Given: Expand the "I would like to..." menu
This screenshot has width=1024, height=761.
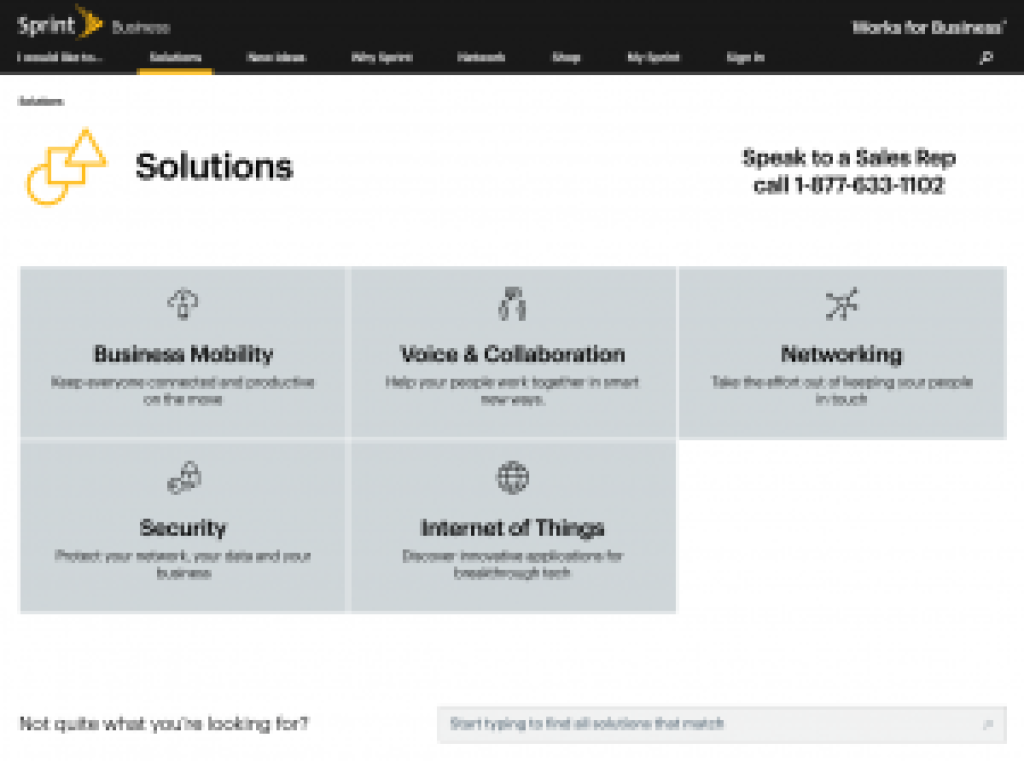Looking at the screenshot, I should (x=59, y=58).
